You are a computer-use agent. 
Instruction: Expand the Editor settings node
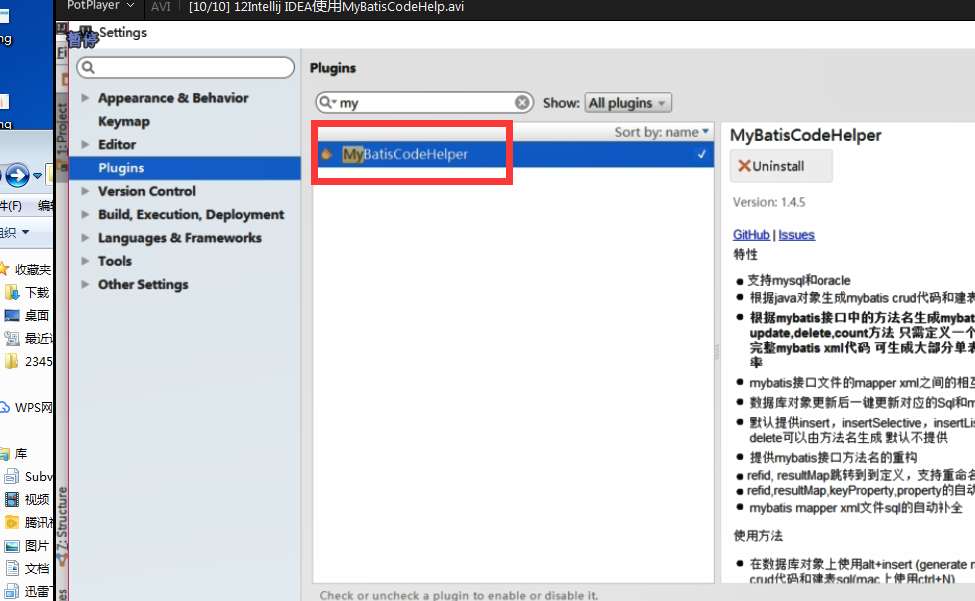point(85,144)
